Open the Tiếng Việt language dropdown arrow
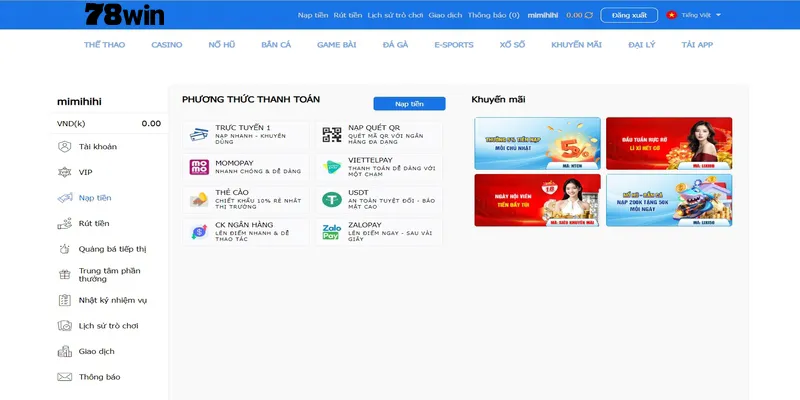The width and height of the screenshot is (800, 400). (718, 15)
